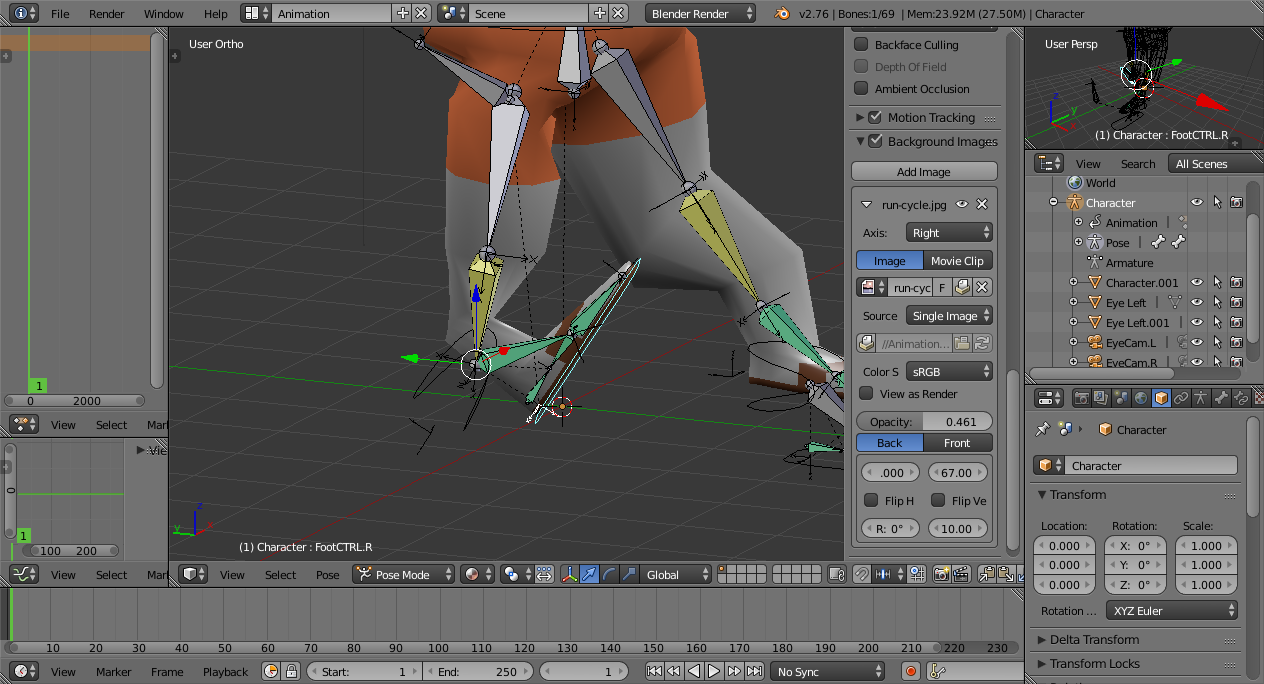Open the Bone Constraints properties tab
Image resolution: width=1264 pixels, height=684 pixels.
[x=1240, y=398]
